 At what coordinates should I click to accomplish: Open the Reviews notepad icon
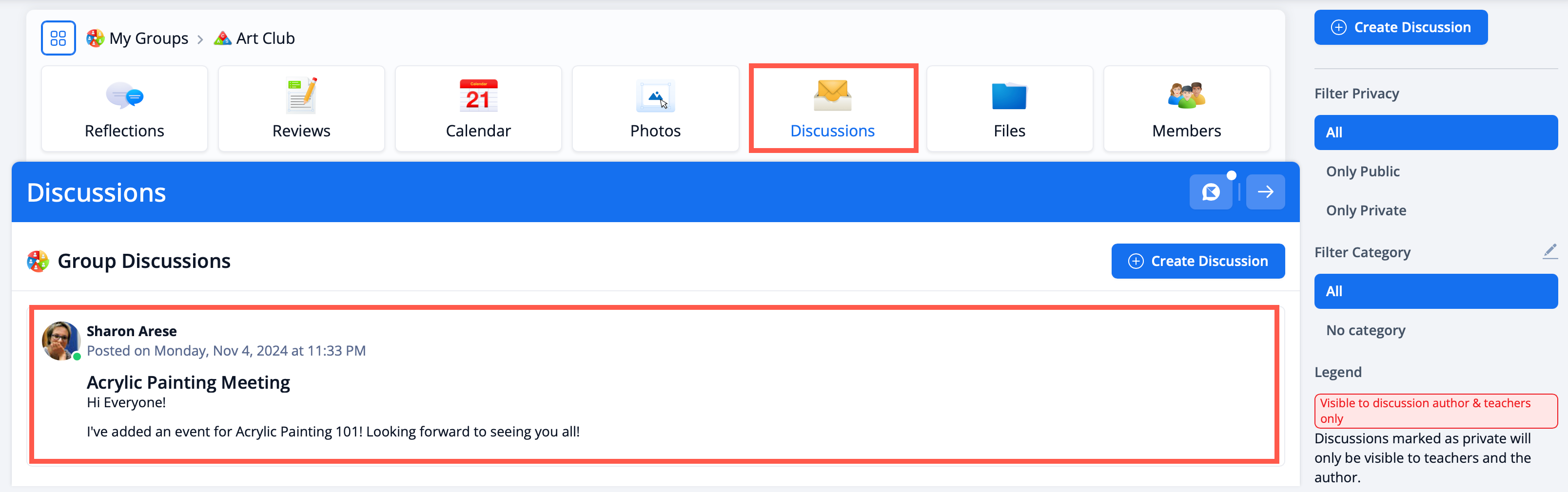[x=301, y=96]
